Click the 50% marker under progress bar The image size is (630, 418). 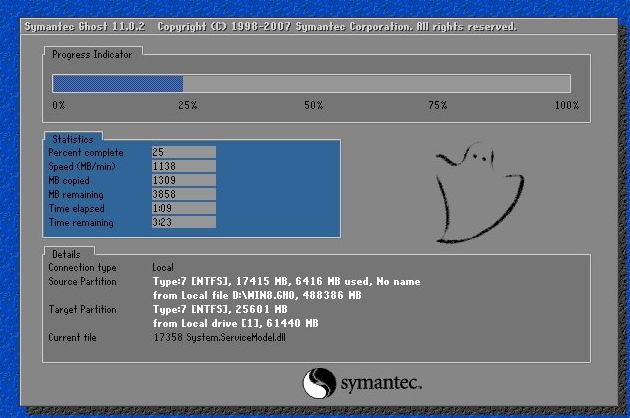(x=313, y=105)
